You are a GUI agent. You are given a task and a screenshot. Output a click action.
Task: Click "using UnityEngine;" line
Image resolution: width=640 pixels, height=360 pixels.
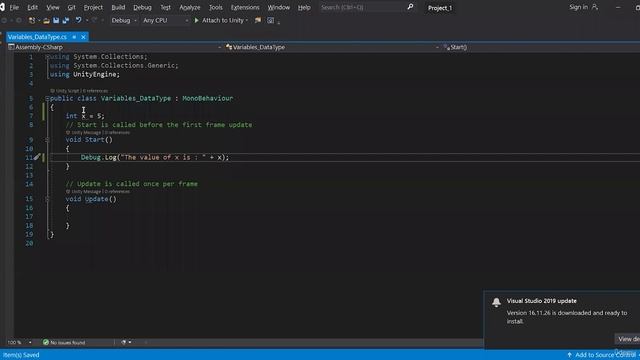tap(85, 74)
